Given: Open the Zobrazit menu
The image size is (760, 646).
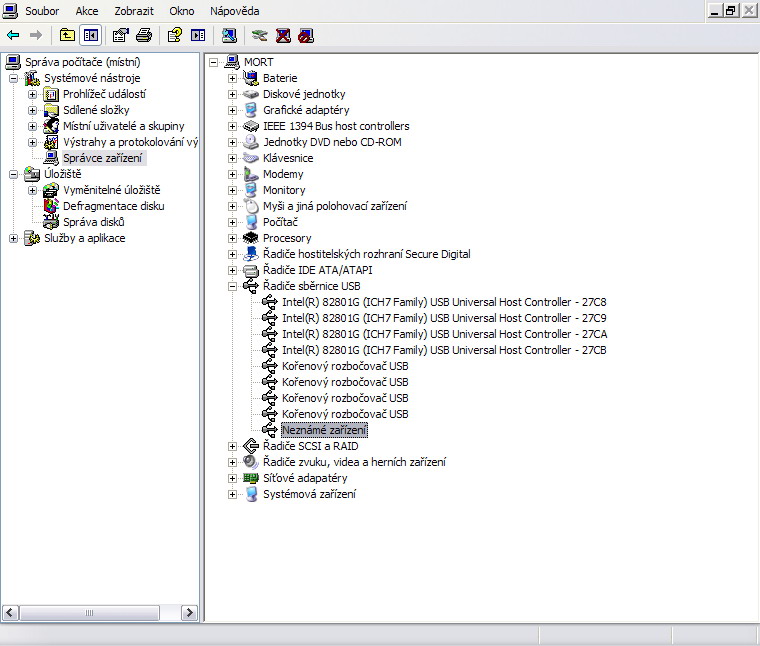Looking at the screenshot, I should pos(133,11).
